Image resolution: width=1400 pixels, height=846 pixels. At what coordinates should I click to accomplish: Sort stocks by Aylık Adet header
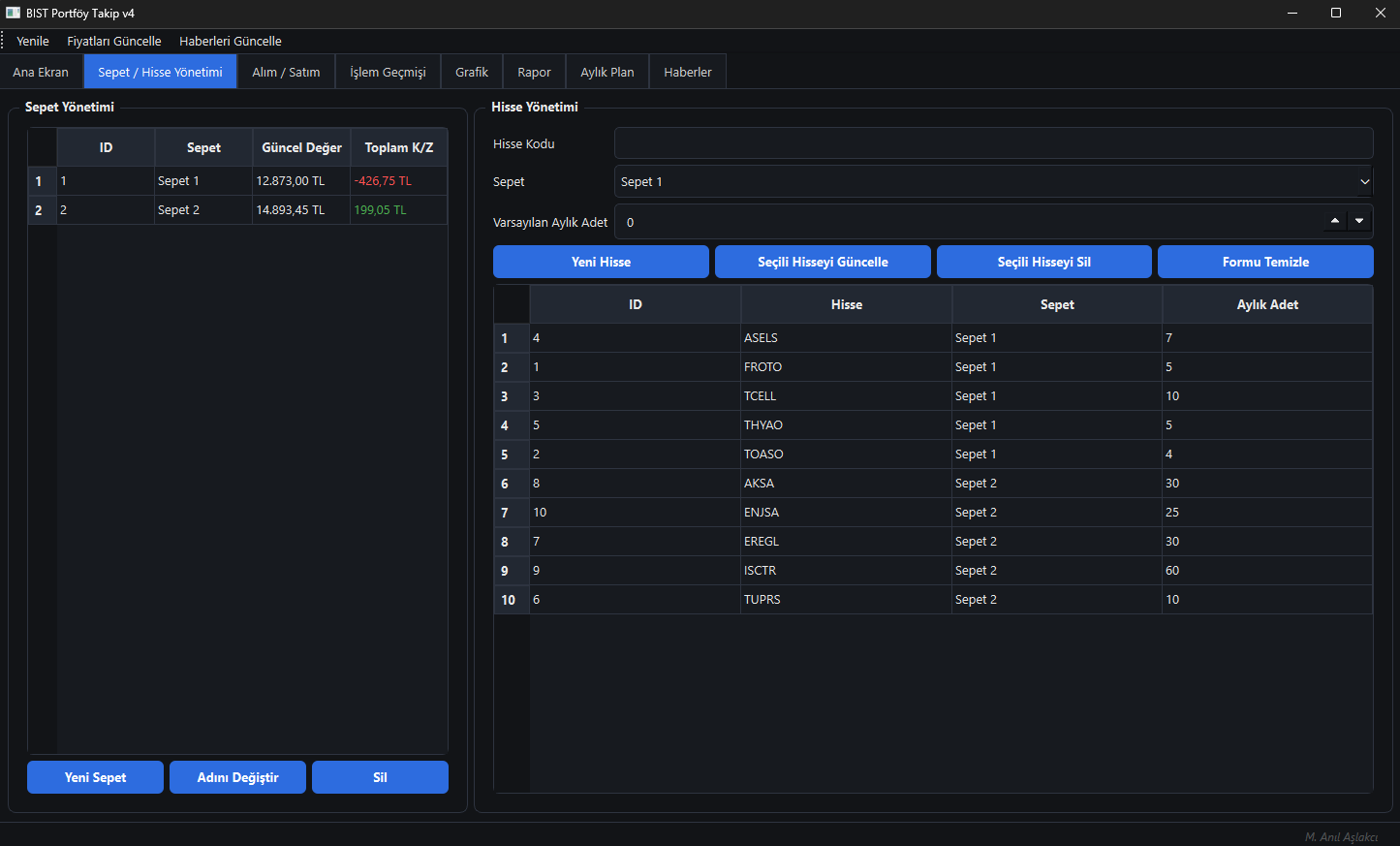click(1267, 304)
